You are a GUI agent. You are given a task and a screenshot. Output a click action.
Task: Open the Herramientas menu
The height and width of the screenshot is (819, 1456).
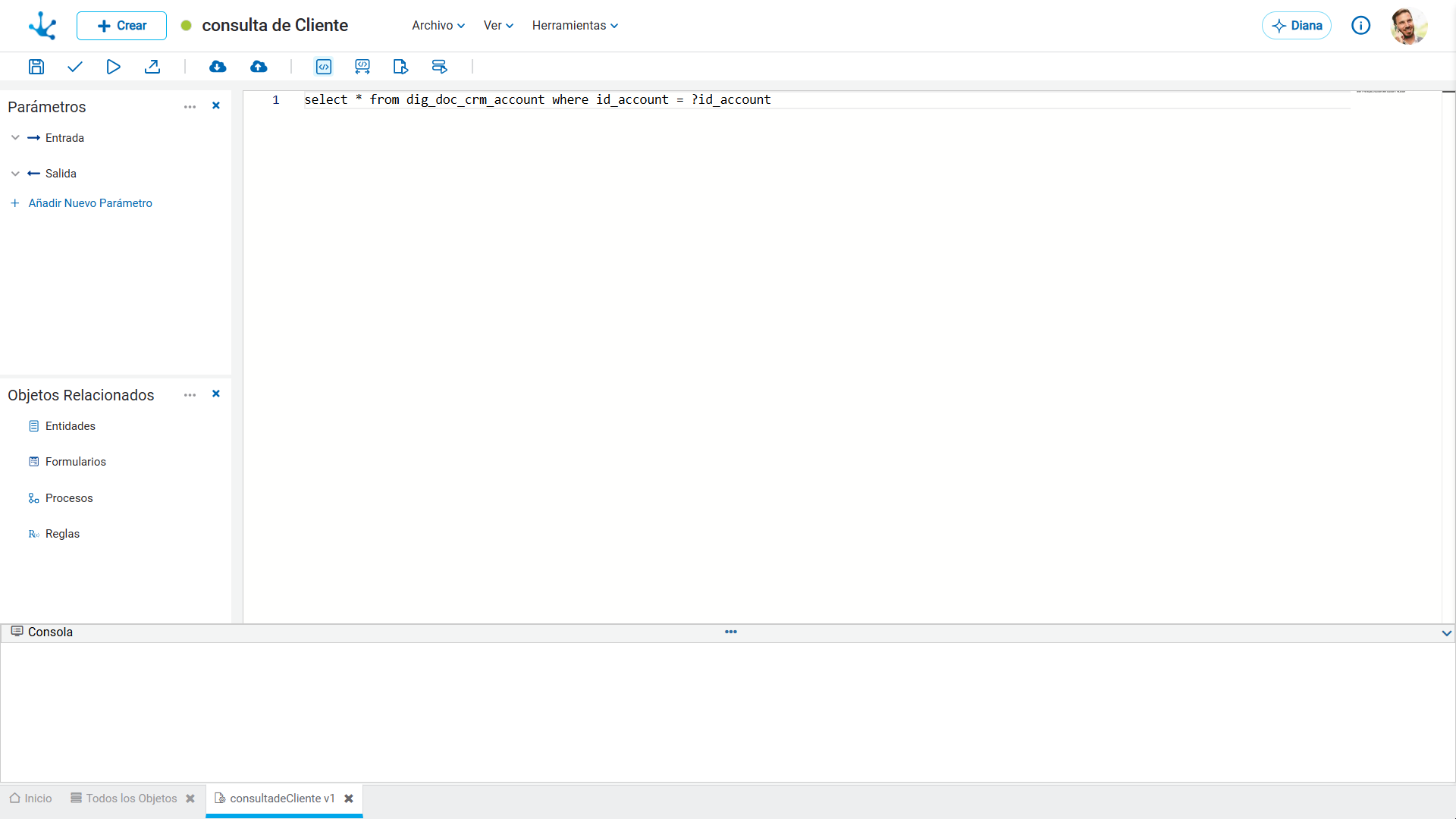coord(575,26)
